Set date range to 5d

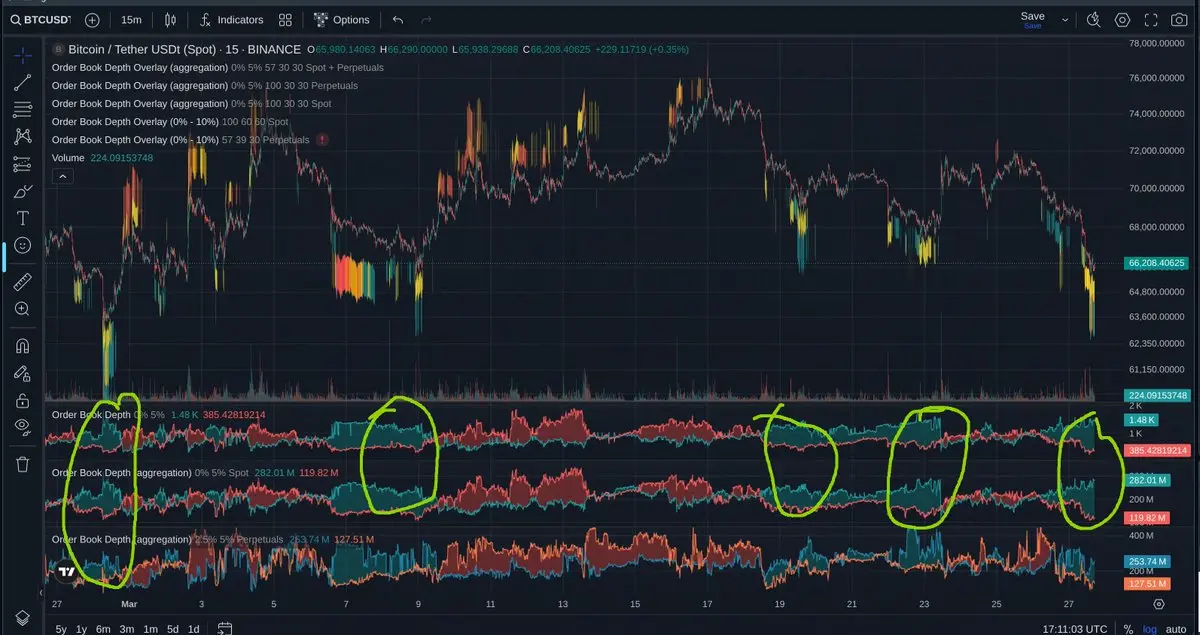point(172,629)
